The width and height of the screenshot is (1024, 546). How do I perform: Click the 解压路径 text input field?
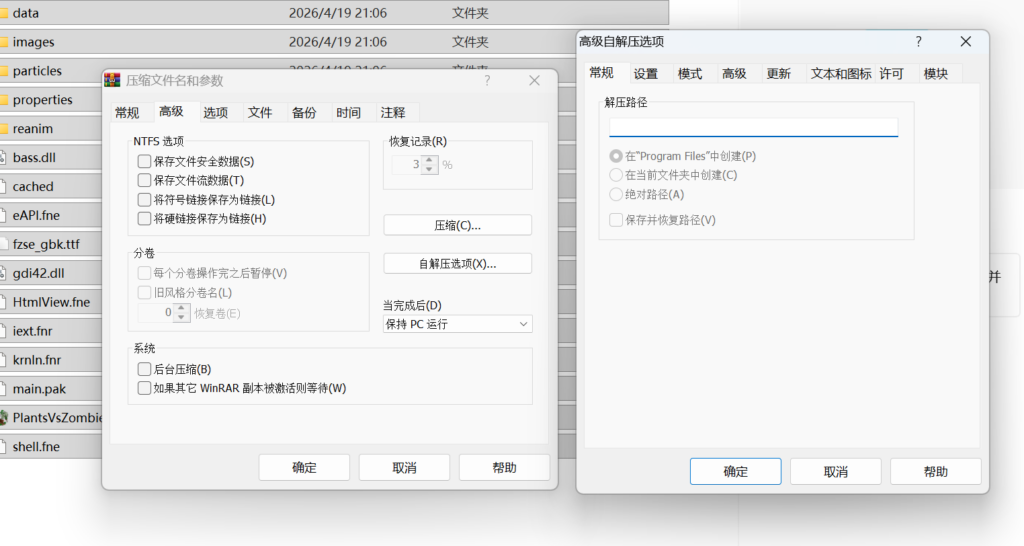click(x=753, y=127)
